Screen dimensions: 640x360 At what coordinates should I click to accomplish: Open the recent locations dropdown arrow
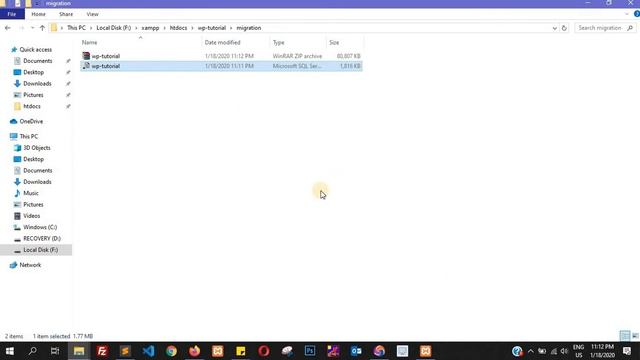tap(32, 28)
